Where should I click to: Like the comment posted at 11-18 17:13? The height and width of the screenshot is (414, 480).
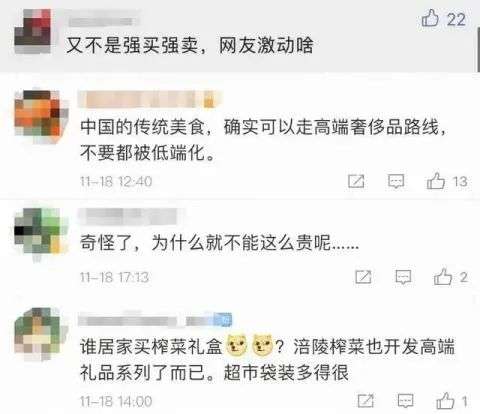pyautogui.click(x=443, y=277)
